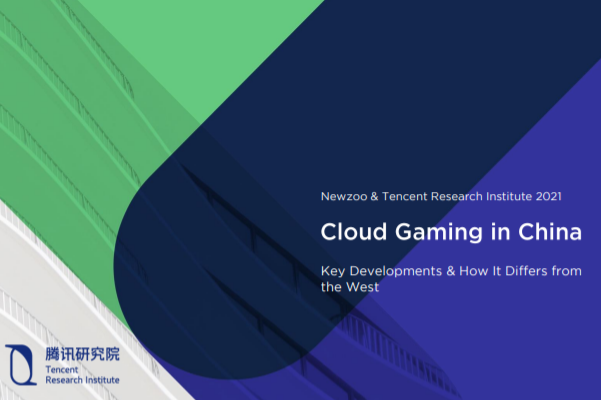
Task: Click the Tencent Research Institute logo emblem
Action: 21,365
